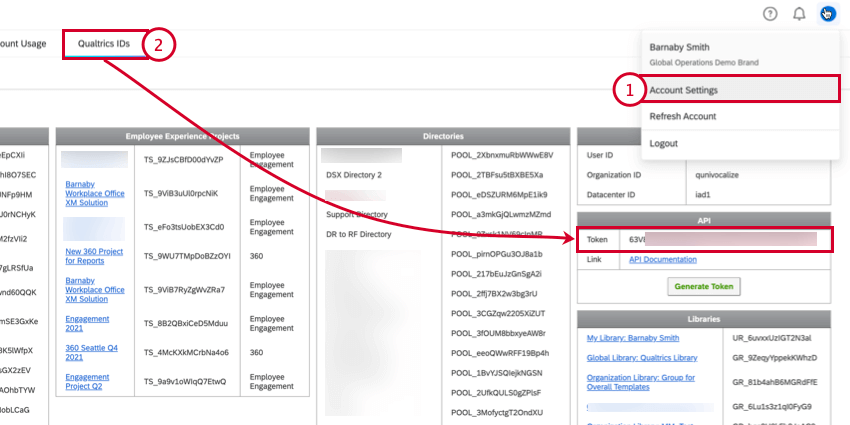Screen dimensions: 850x425
Task: Select ID POOL_2UfkQULS0gZPlsF
Action: [496, 392]
